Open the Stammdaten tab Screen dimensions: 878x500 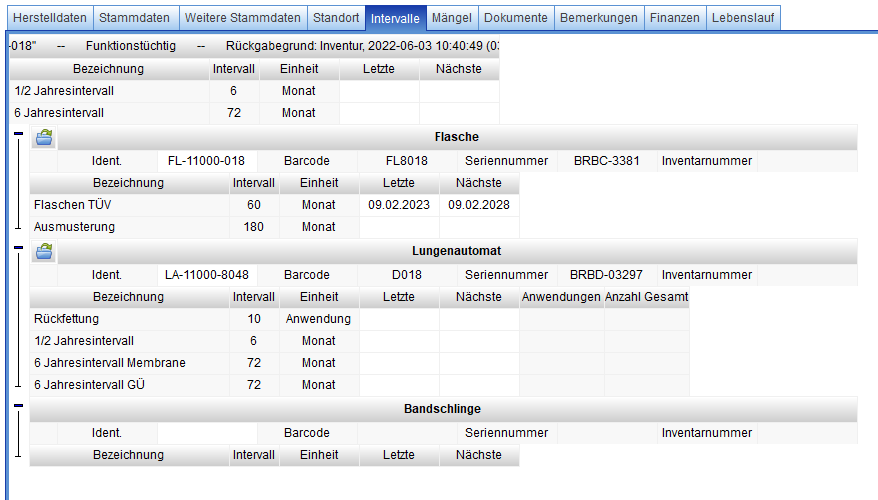(135, 18)
